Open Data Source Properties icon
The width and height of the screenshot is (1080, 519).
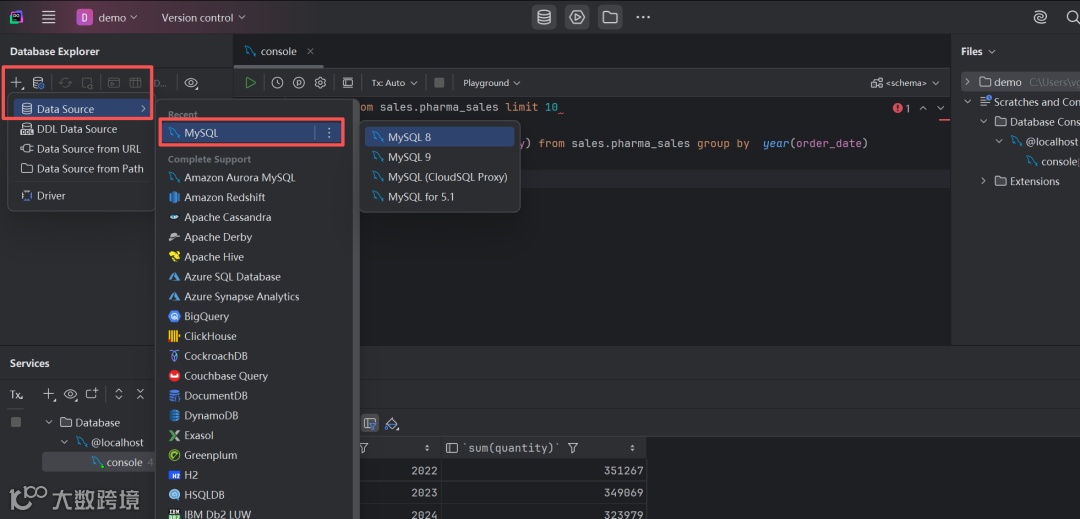click(x=39, y=83)
